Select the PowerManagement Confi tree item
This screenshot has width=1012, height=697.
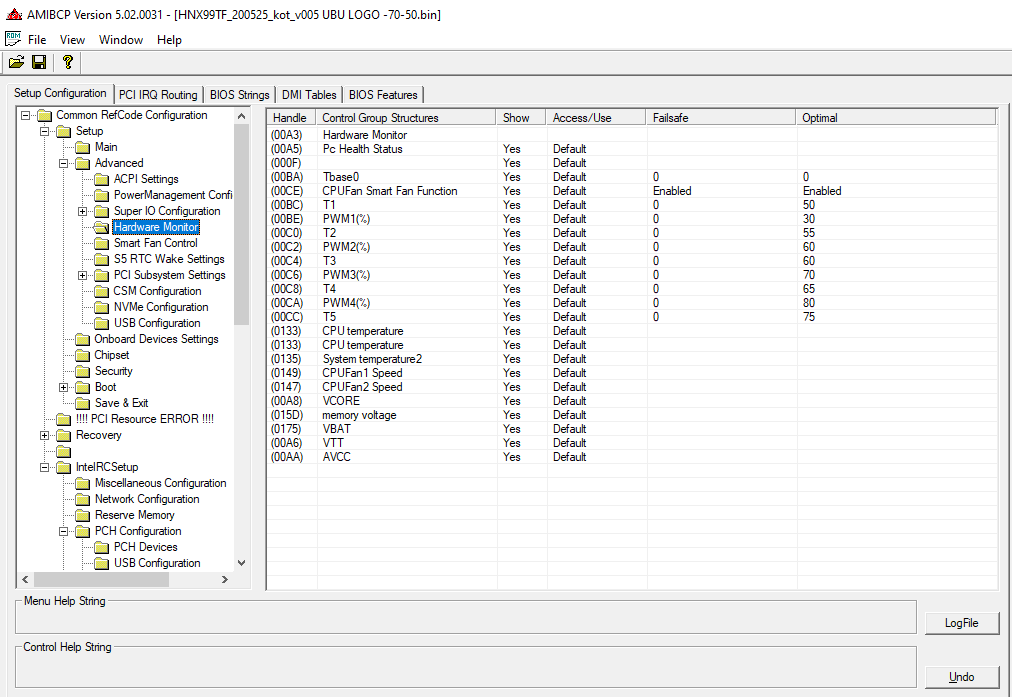pyautogui.click(x=173, y=195)
